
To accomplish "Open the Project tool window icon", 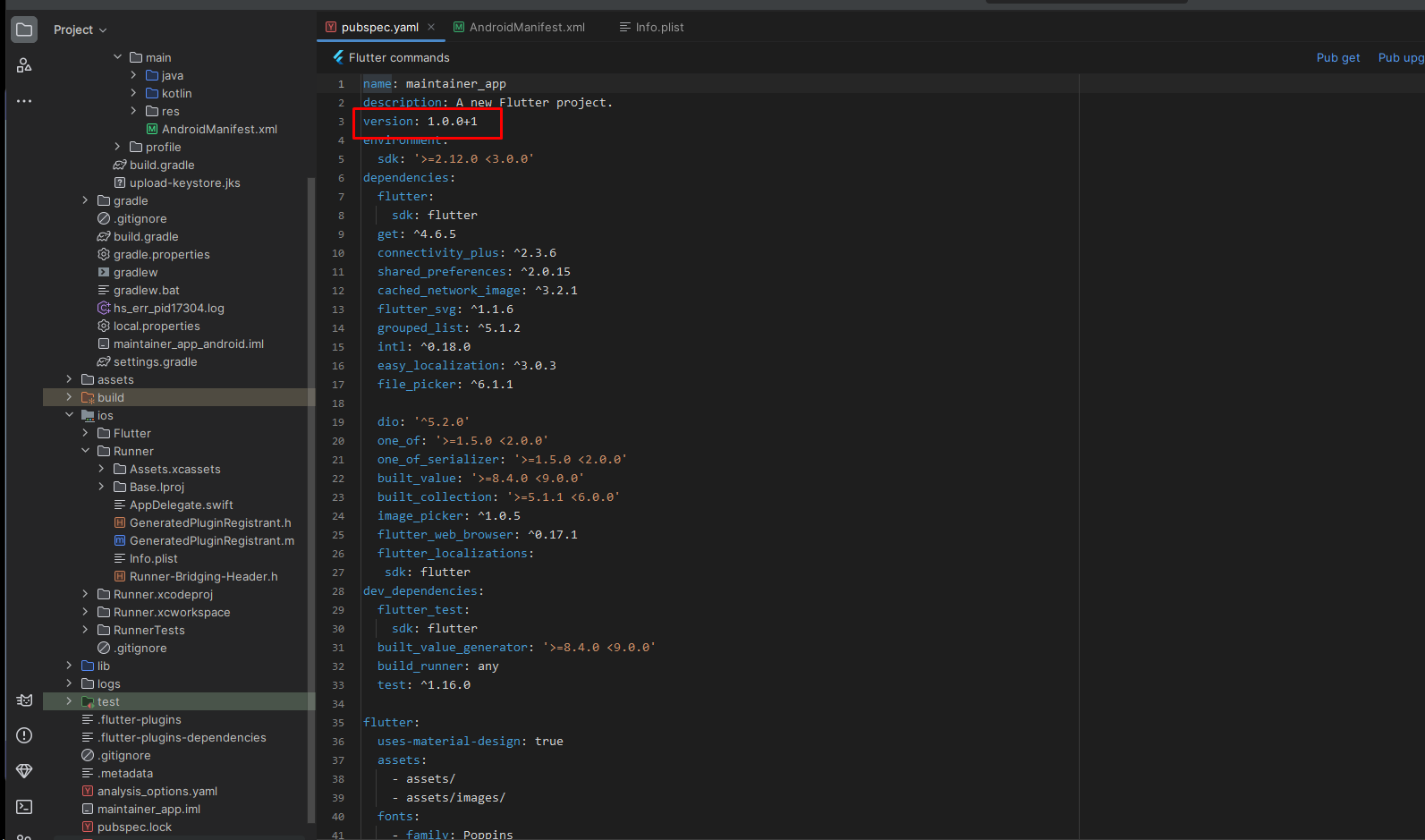I will (x=24, y=30).
